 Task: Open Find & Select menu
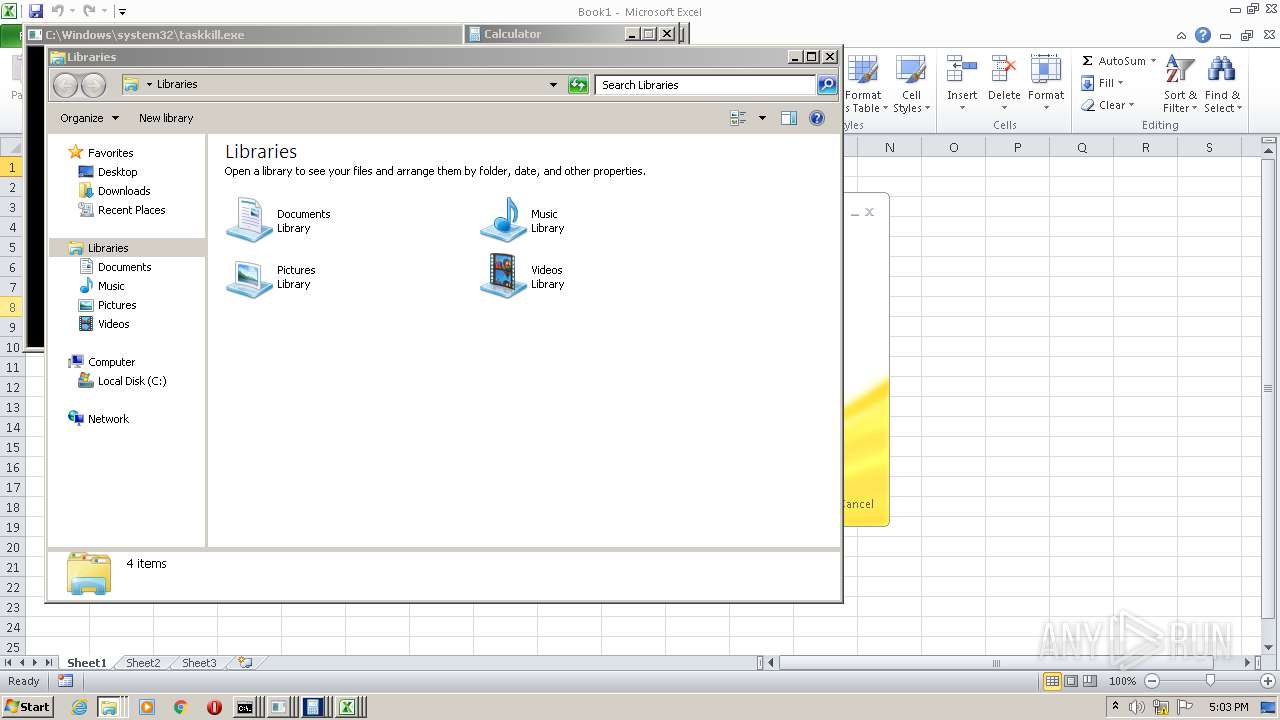click(x=1222, y=85)
